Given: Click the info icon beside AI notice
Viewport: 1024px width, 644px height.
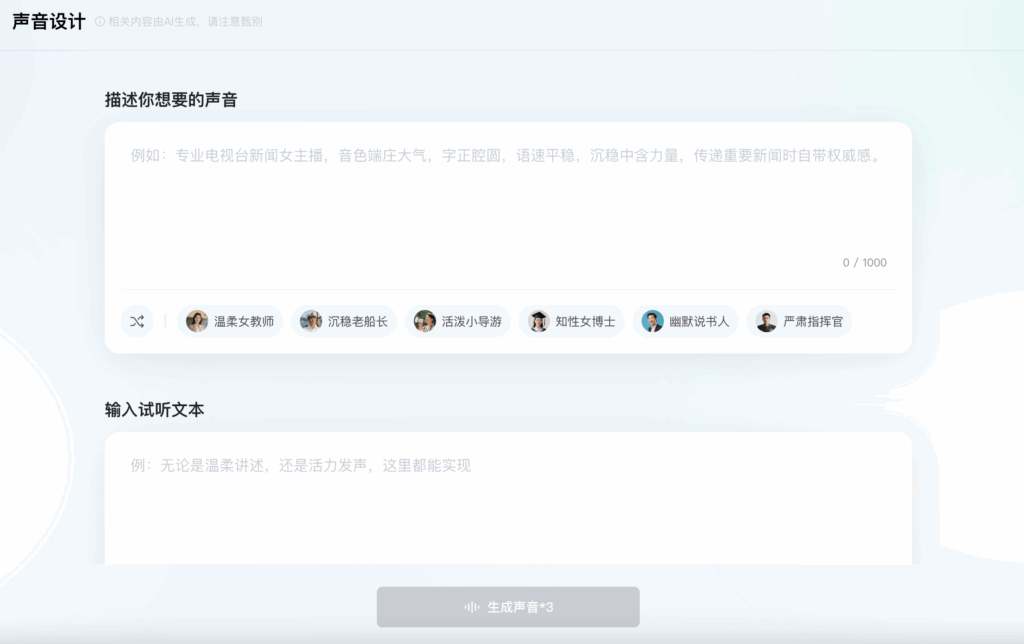Looking at the screenshot, I should pos(100,22).
